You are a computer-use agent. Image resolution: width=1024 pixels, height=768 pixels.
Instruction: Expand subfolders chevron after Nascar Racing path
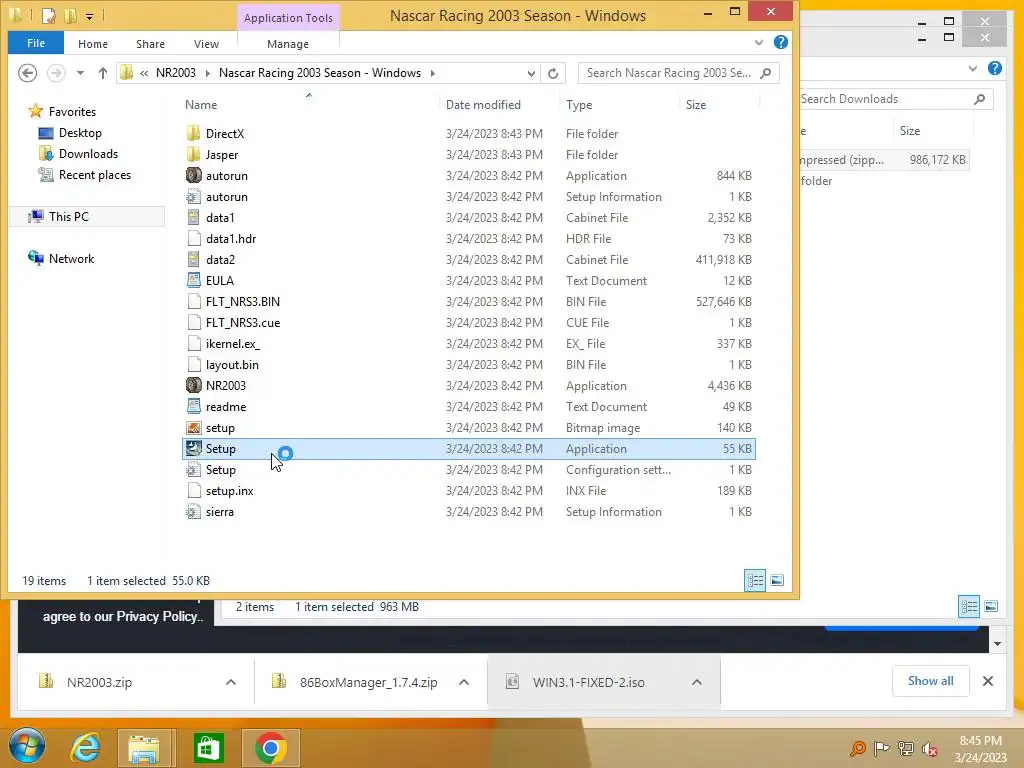433,73
